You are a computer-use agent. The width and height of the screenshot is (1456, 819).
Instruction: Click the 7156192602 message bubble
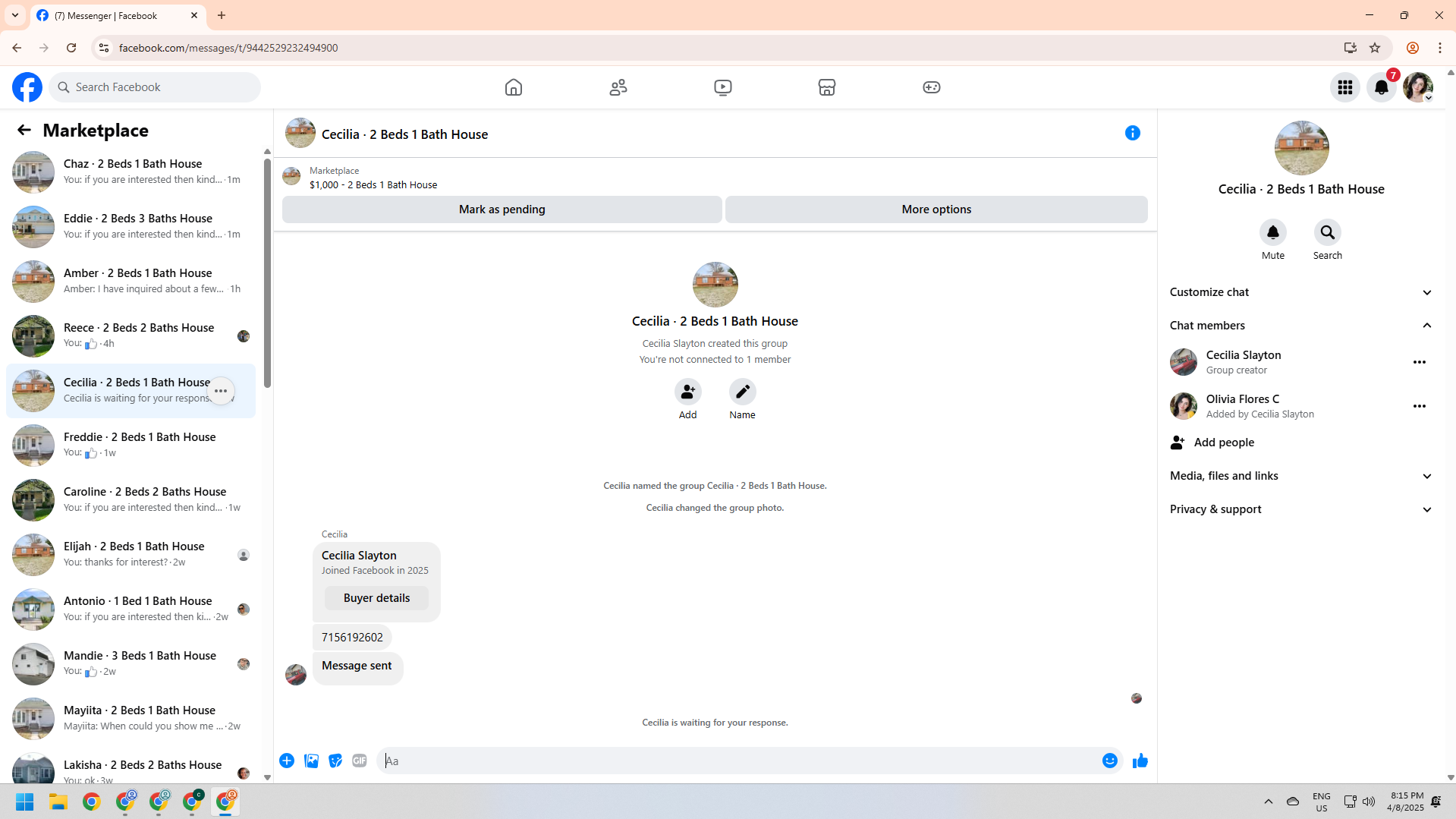tap(352, 638)
